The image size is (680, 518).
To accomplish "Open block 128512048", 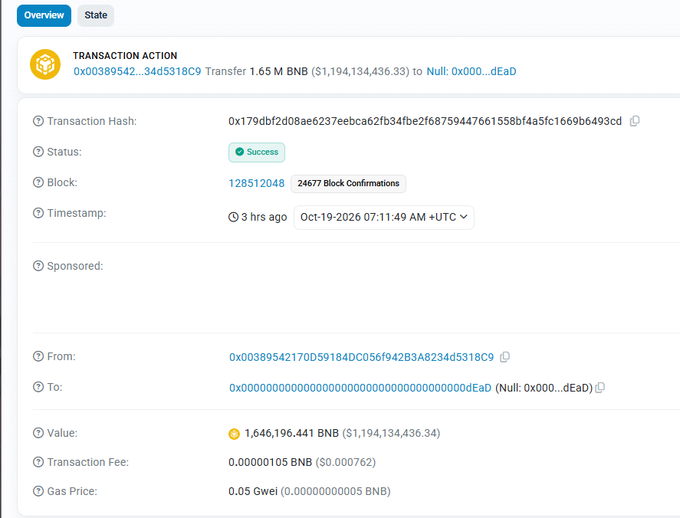I will [x=256, y=184].
